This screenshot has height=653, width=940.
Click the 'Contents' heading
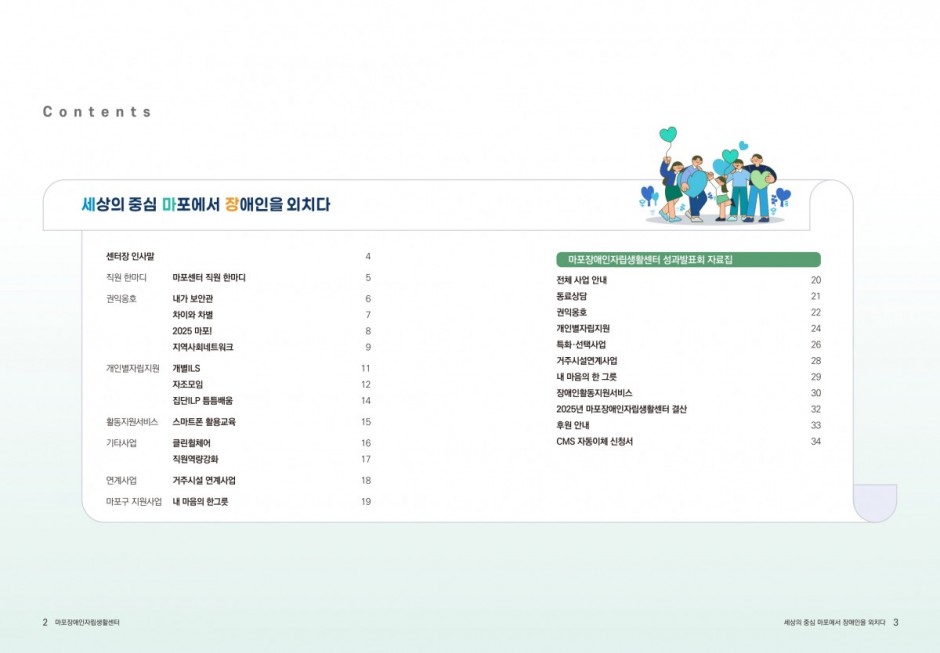point(97,112)
